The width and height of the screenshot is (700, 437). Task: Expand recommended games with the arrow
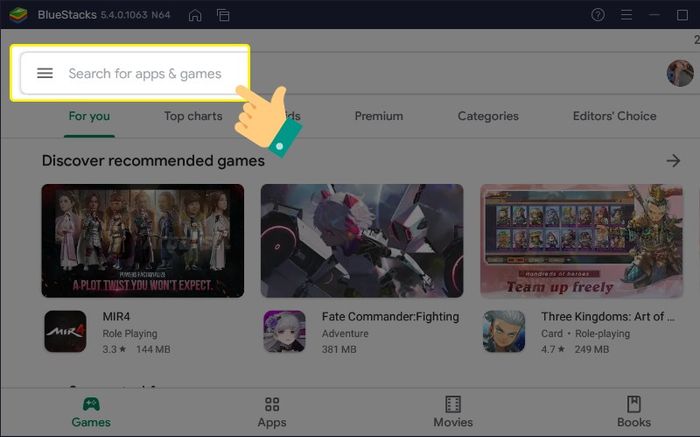(673, 160)
